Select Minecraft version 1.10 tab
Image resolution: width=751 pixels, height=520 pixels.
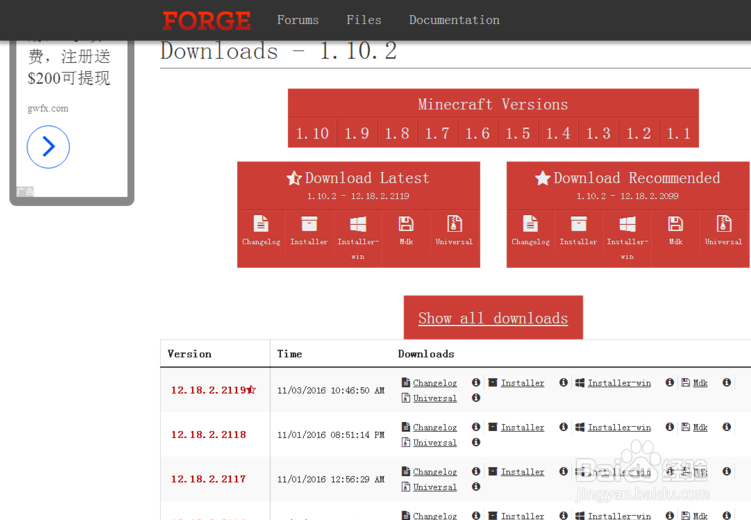coord(312,133)
